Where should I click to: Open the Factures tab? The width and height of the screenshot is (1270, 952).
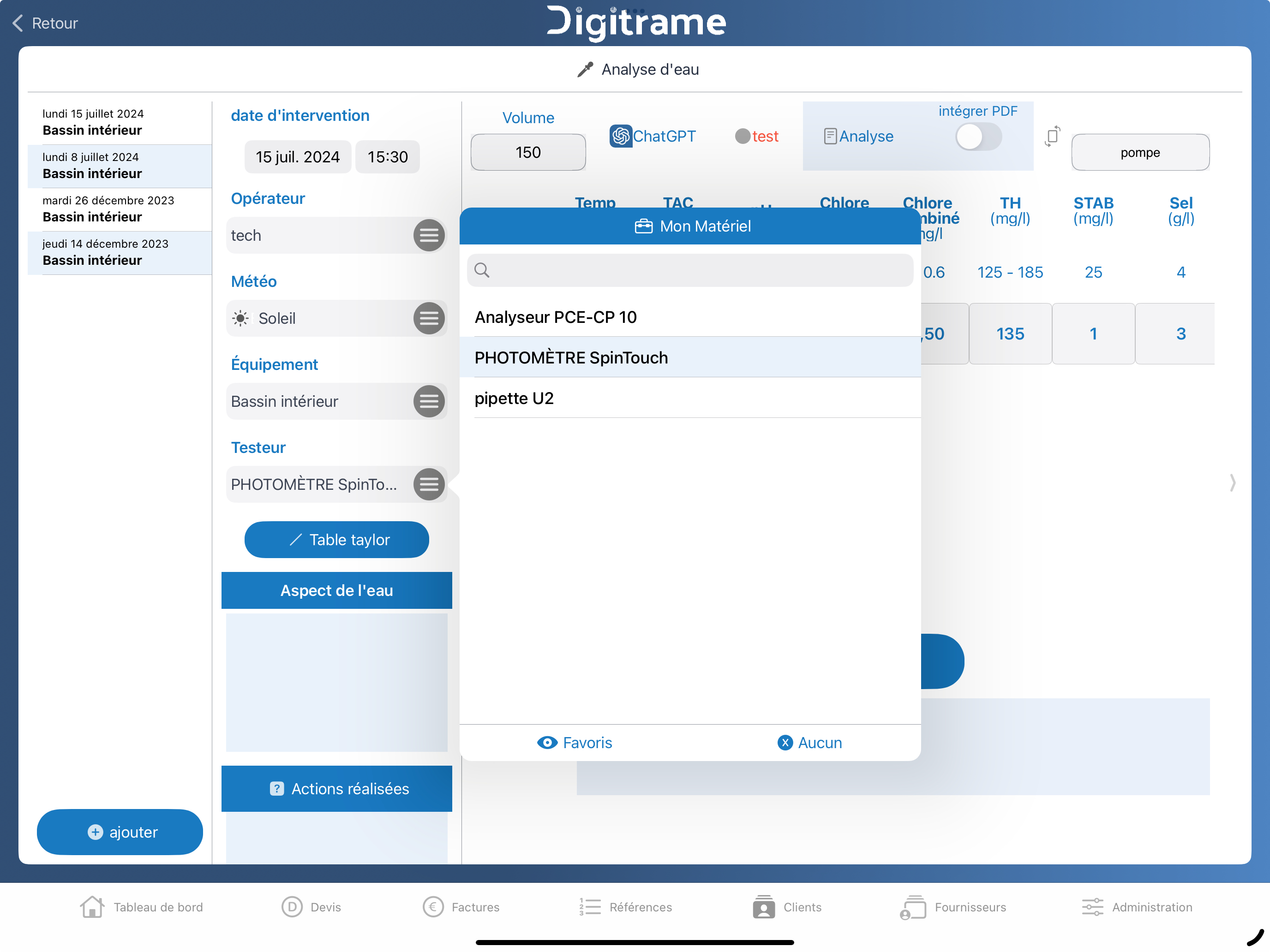coord(461,907)
